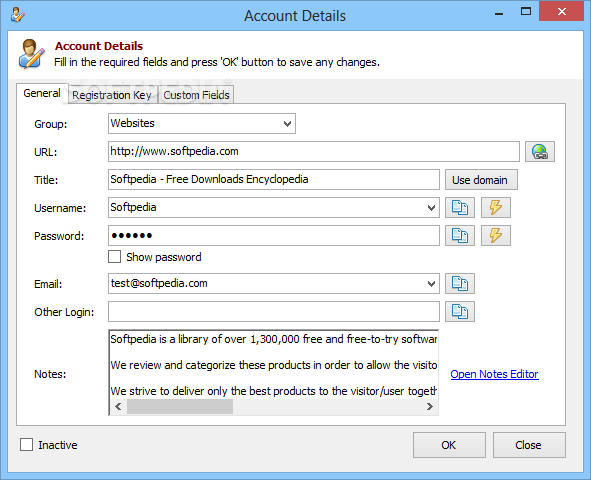This screenshot has height=480, width=591.
Task: Click the notes horizontal scrollbar thumb
Action: click(180, 407)
